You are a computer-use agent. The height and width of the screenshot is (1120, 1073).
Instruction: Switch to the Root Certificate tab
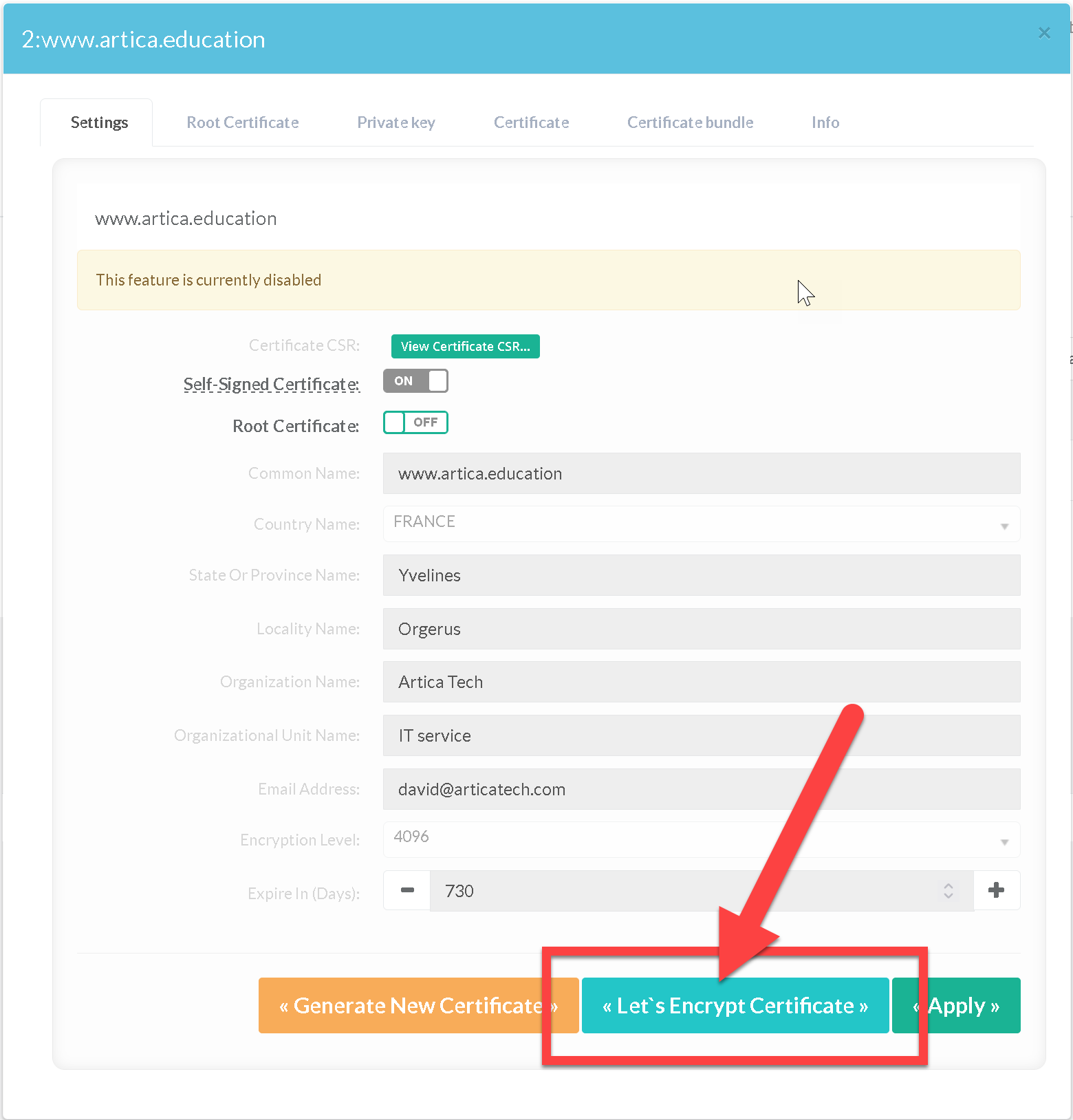point(243,122)
